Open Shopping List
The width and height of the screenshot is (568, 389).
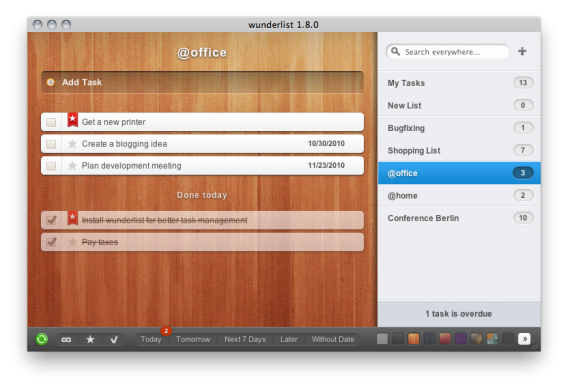click(x=459, y=150)
